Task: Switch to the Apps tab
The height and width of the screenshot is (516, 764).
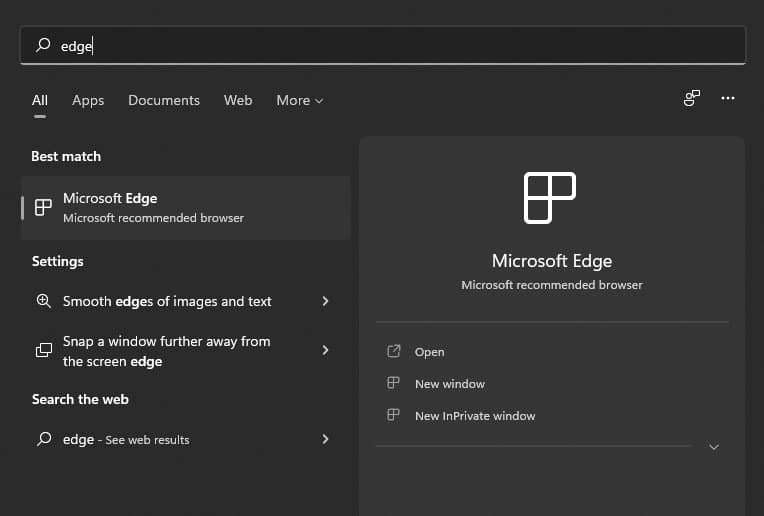Action: point(88,100)
